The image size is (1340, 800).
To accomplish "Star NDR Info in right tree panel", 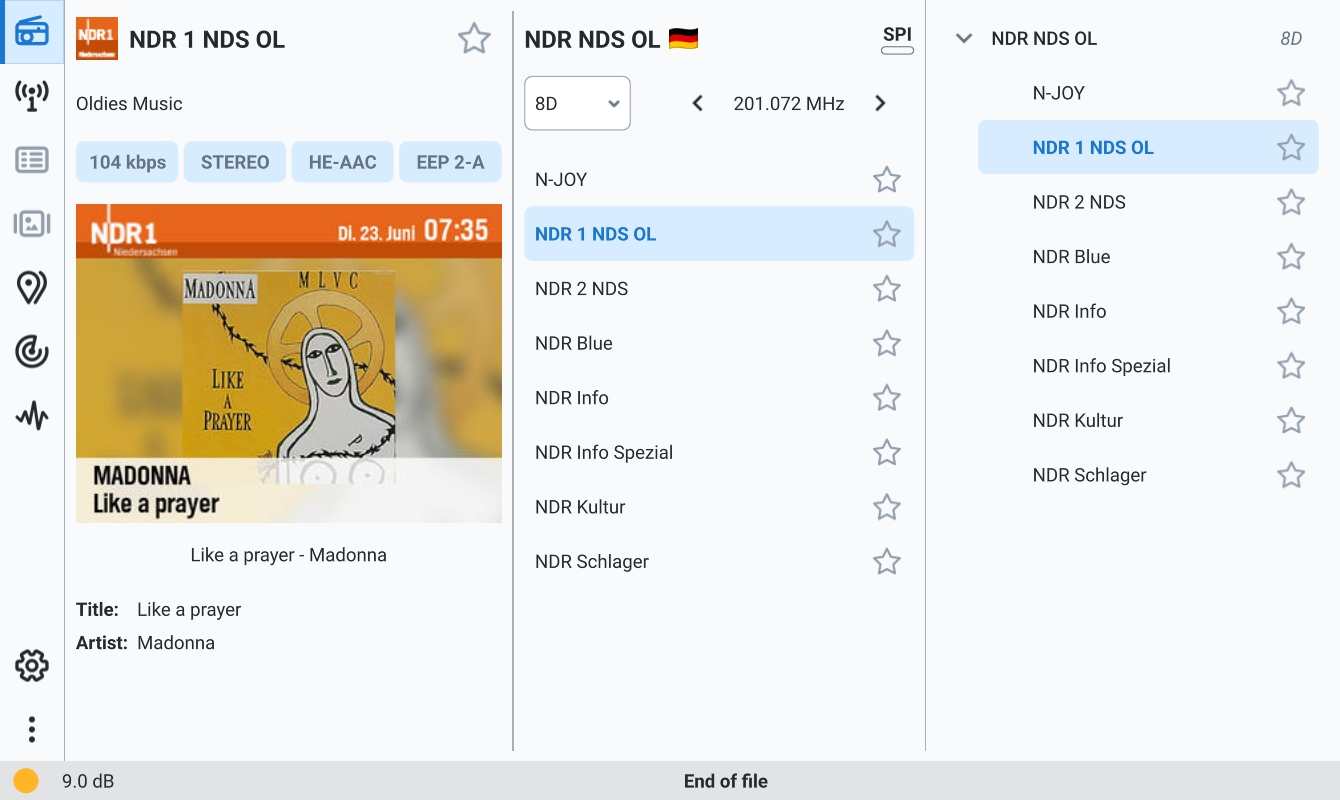I will (x=1291, y=311).
